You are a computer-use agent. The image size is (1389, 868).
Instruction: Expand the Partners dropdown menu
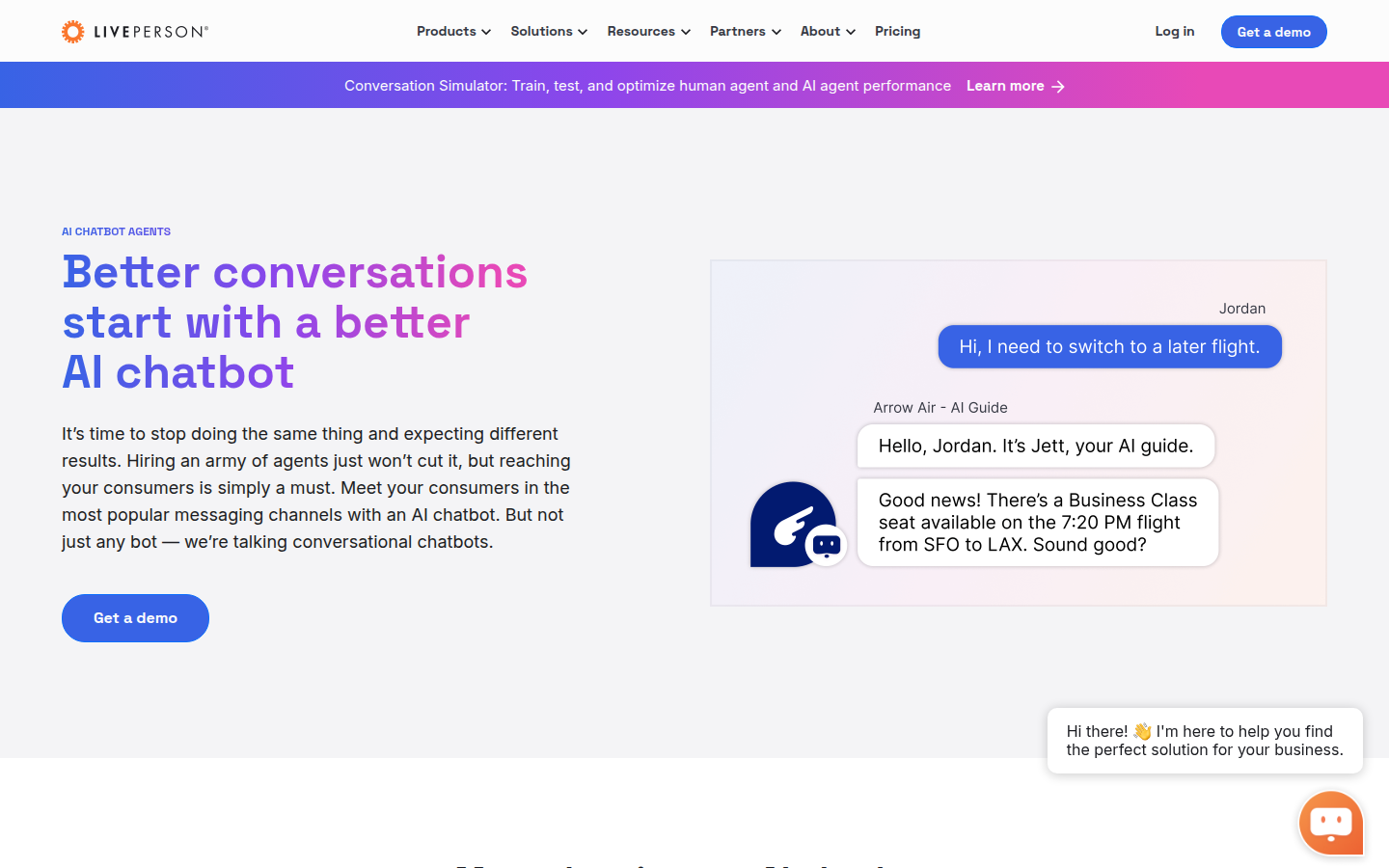pos(745,32)
